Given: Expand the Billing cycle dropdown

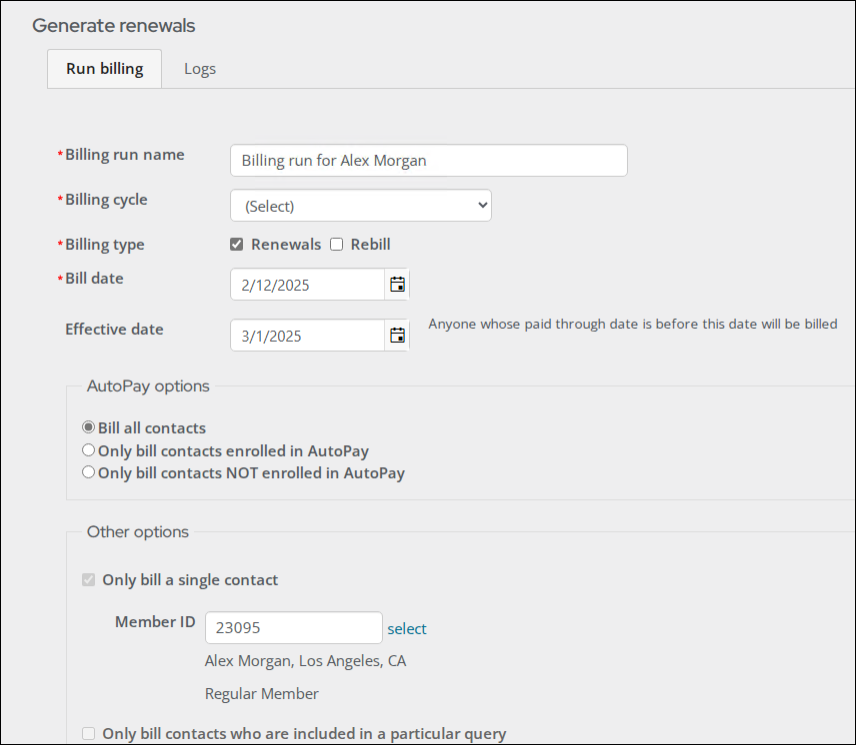Looking at the screenshot, I should point(361,206).
